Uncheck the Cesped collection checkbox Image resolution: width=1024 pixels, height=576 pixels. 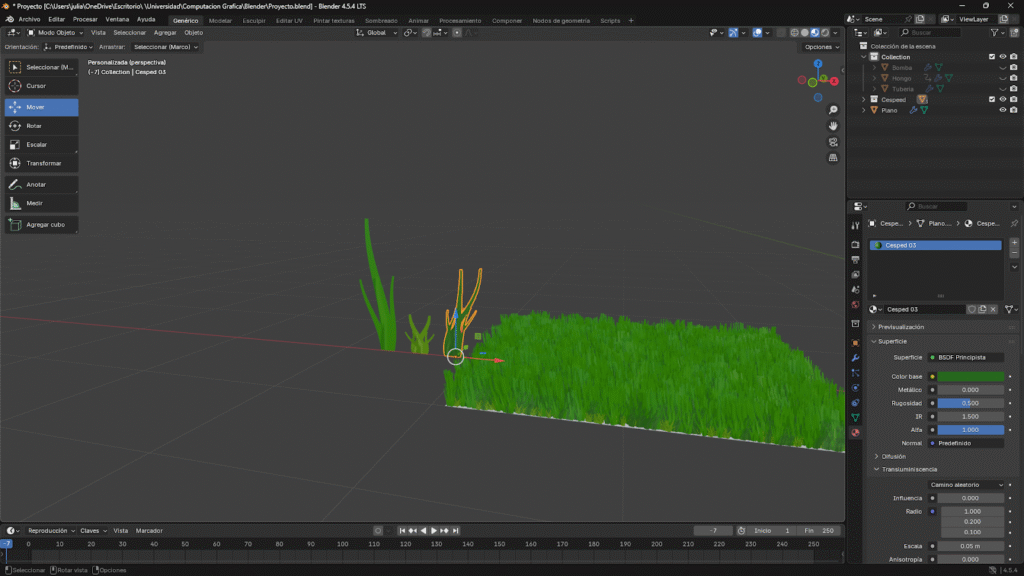point(991,99)
